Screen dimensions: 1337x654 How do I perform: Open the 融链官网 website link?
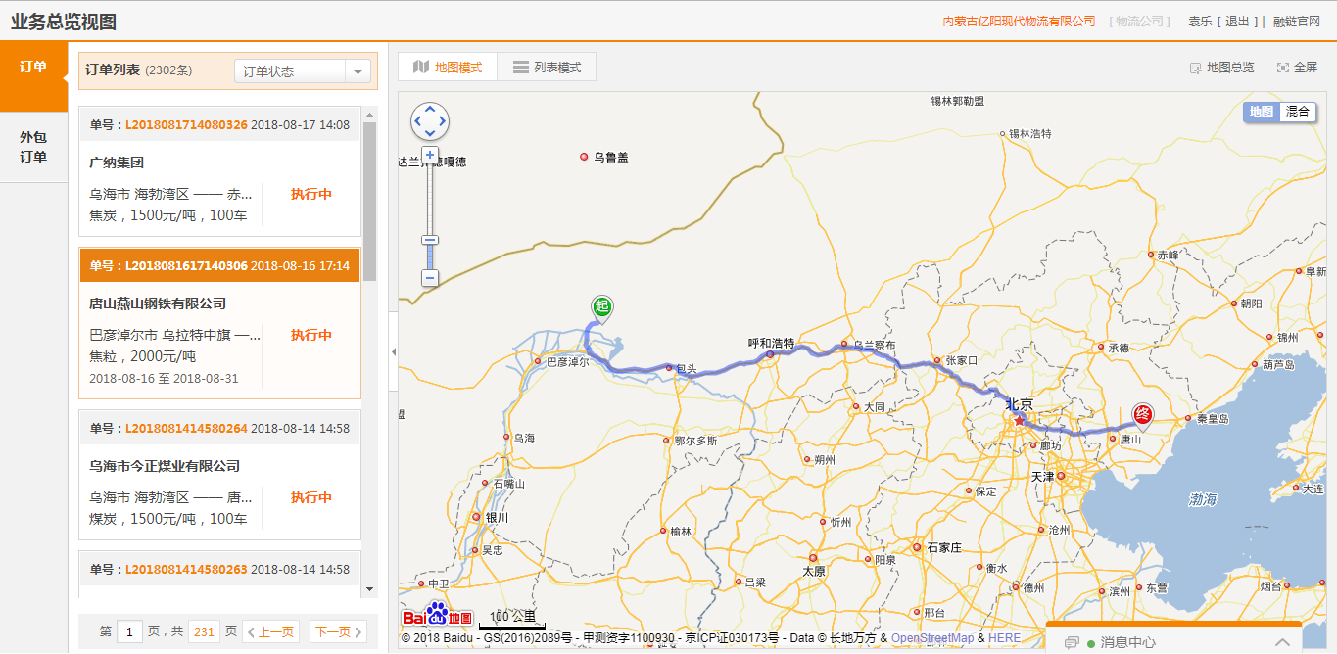[x=1297, y=21]
